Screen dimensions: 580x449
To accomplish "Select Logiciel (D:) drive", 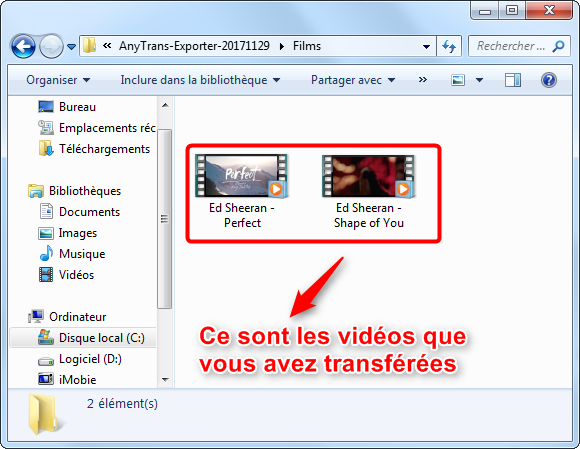I will (90, 359).
